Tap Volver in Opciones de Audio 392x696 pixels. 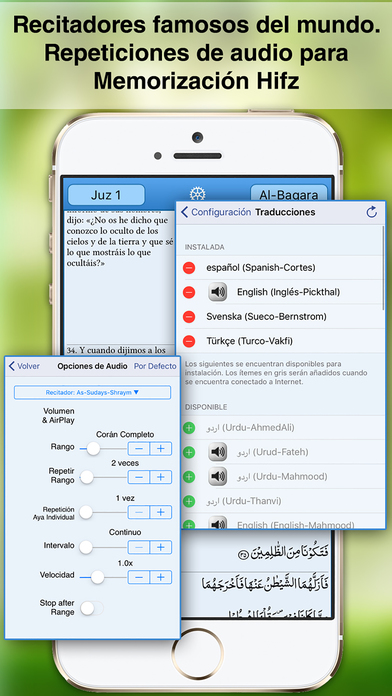tap(24, 366)
